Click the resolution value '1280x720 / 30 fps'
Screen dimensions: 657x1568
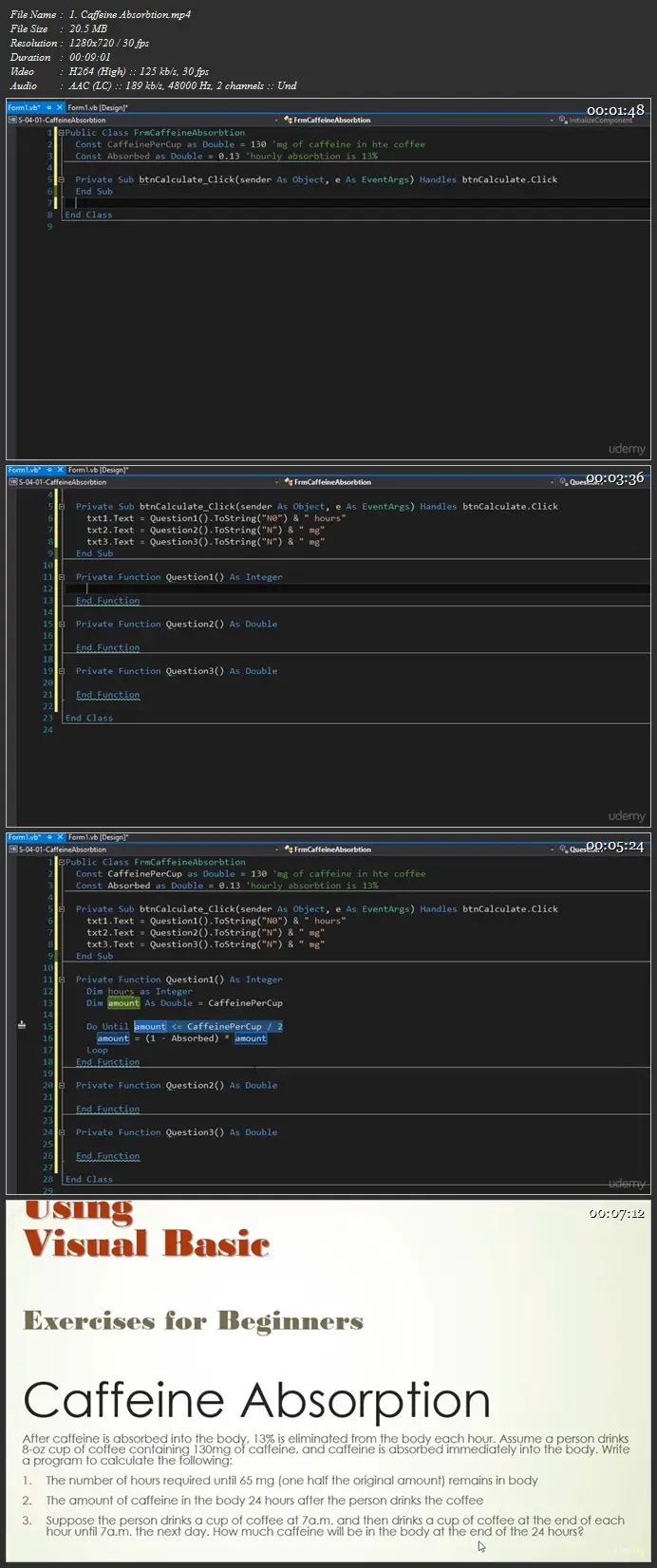click(x=109, y=43)
